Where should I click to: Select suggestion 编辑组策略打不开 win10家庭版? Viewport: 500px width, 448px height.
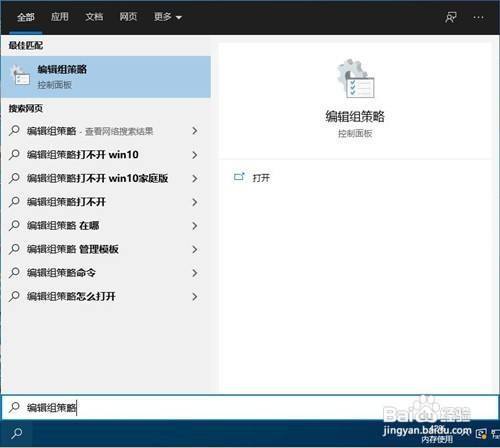coord(106,178)
